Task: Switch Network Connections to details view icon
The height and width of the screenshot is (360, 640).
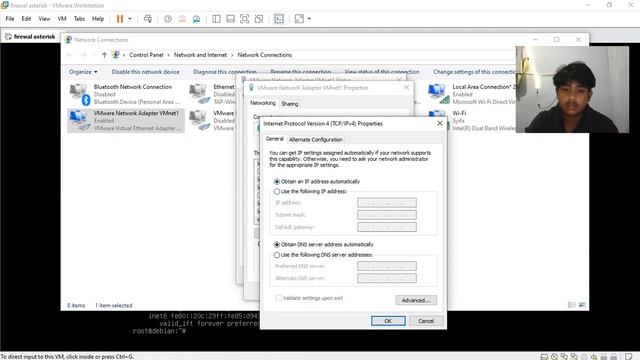Action: pyautogui.click(x=571, y=305)
